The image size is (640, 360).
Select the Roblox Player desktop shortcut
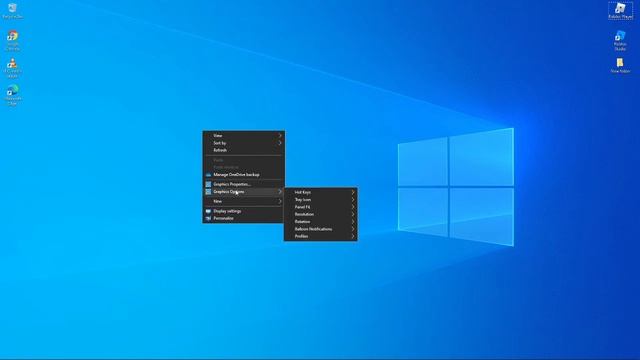tap(620, 11)
